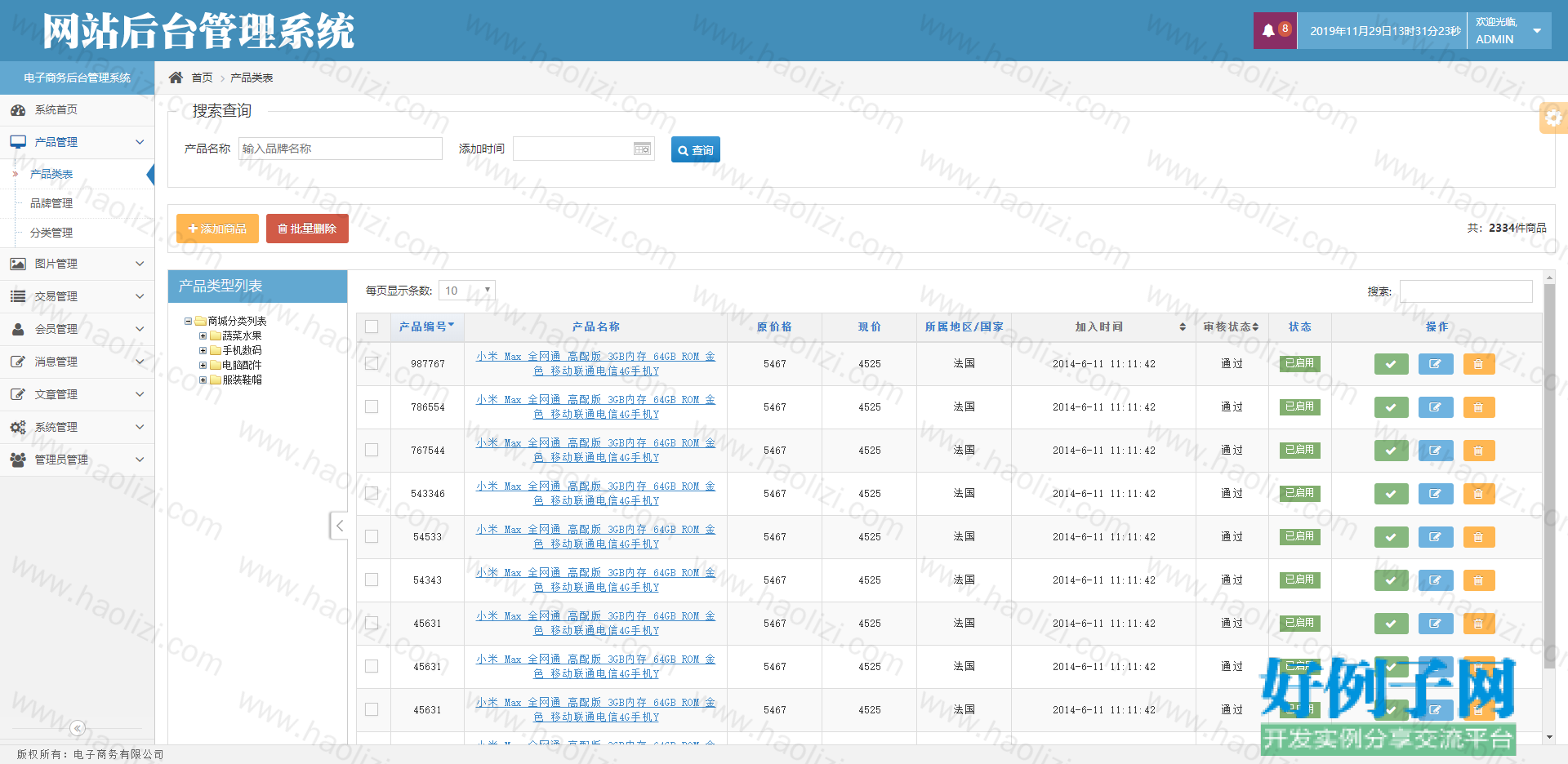Delete product 786554 with trash icon
Viewport: 1568px width, 764px height.
(x=1478, y=407)
